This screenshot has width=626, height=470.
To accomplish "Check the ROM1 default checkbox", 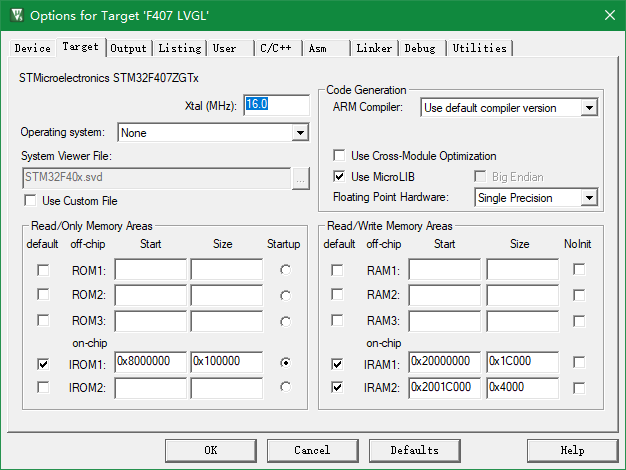I will (x=43, y=270).
